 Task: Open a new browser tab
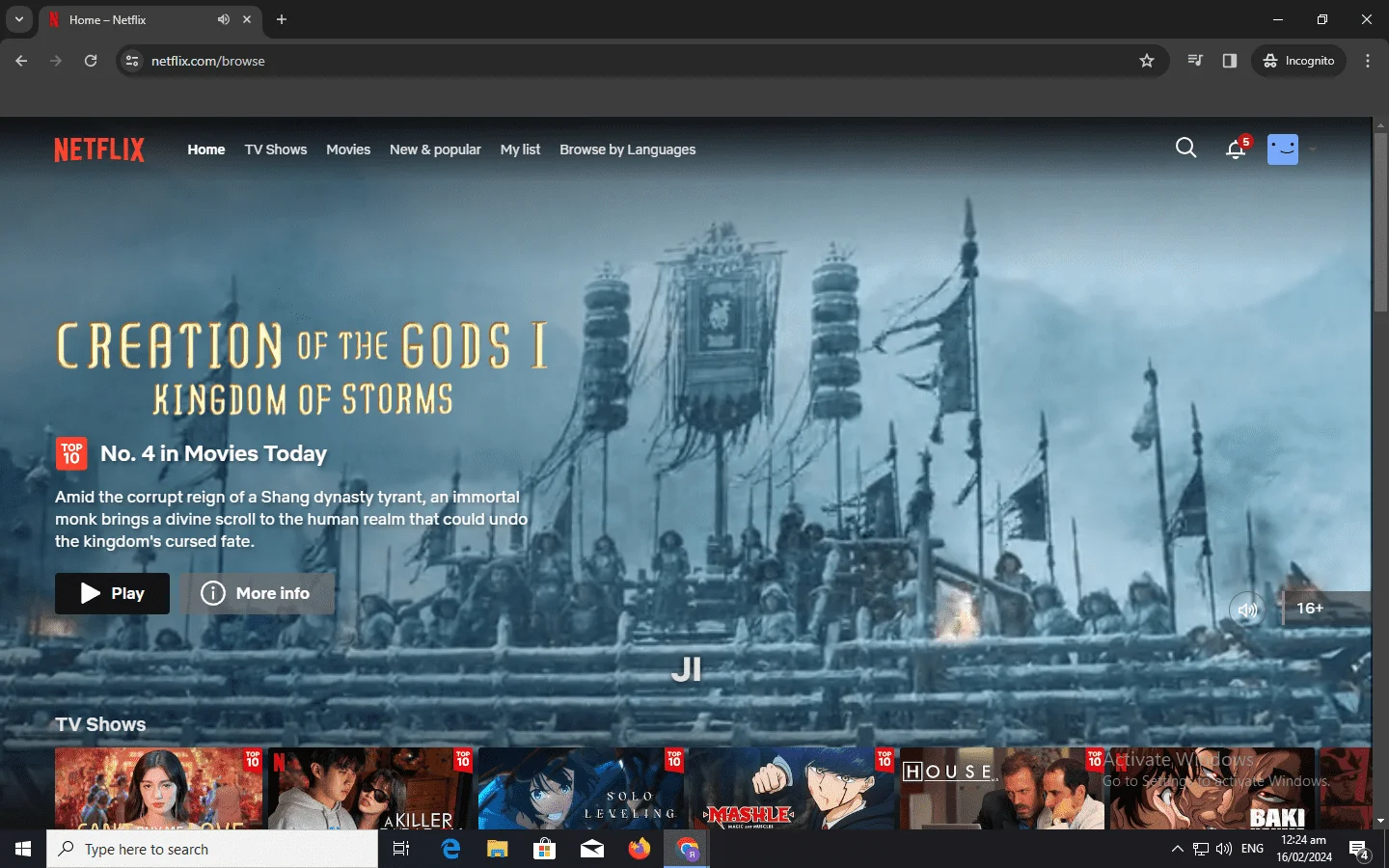click(x=282, y=19)
